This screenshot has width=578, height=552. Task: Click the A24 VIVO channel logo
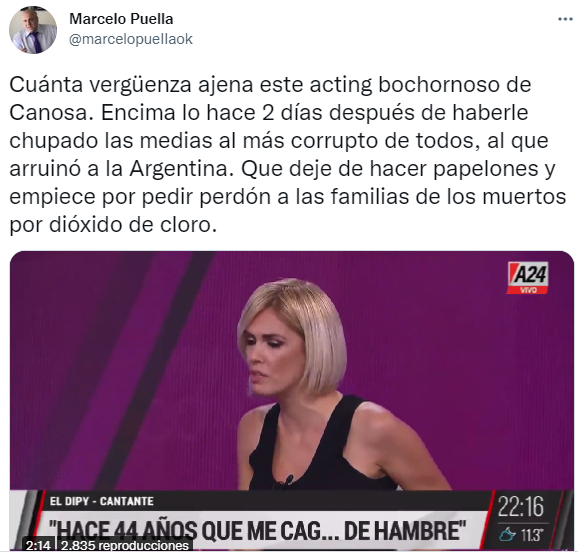coord(528,278)
